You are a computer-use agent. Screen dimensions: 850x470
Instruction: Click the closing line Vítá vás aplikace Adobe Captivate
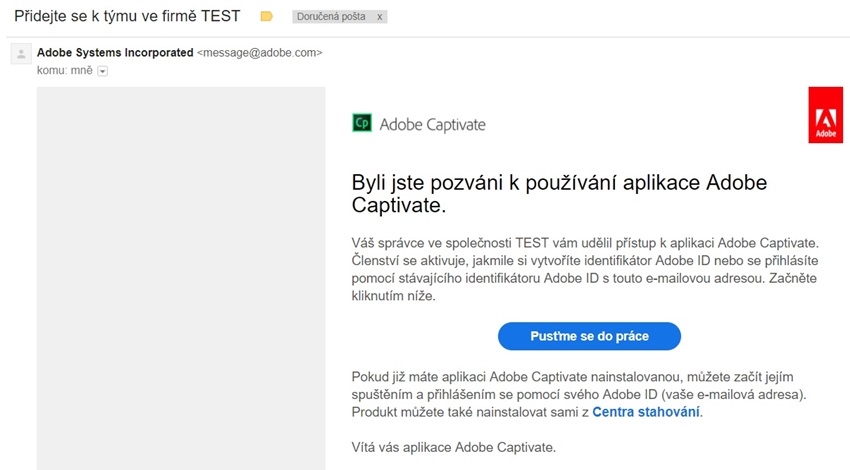454,447
